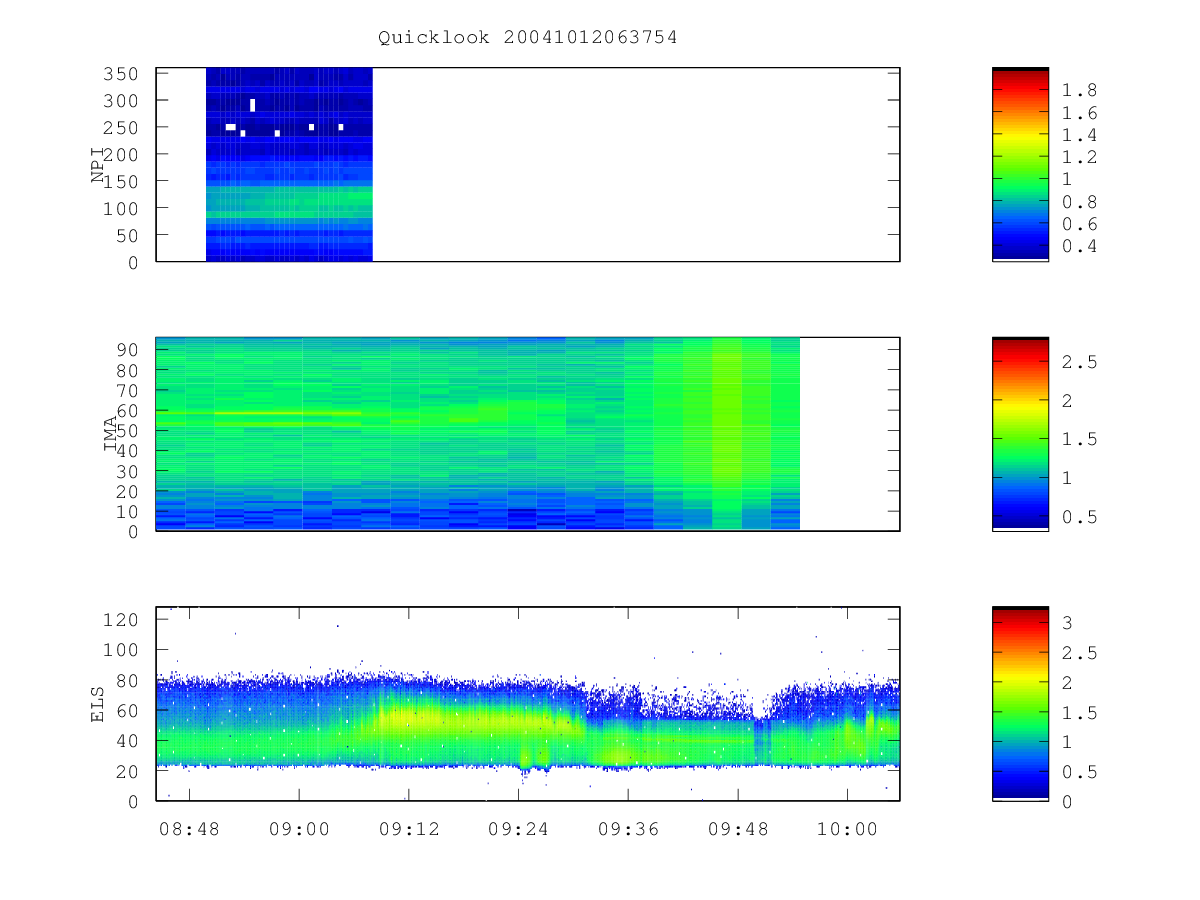Click the 09:24 time tick label
The image size is (1200, 900).
518,830
